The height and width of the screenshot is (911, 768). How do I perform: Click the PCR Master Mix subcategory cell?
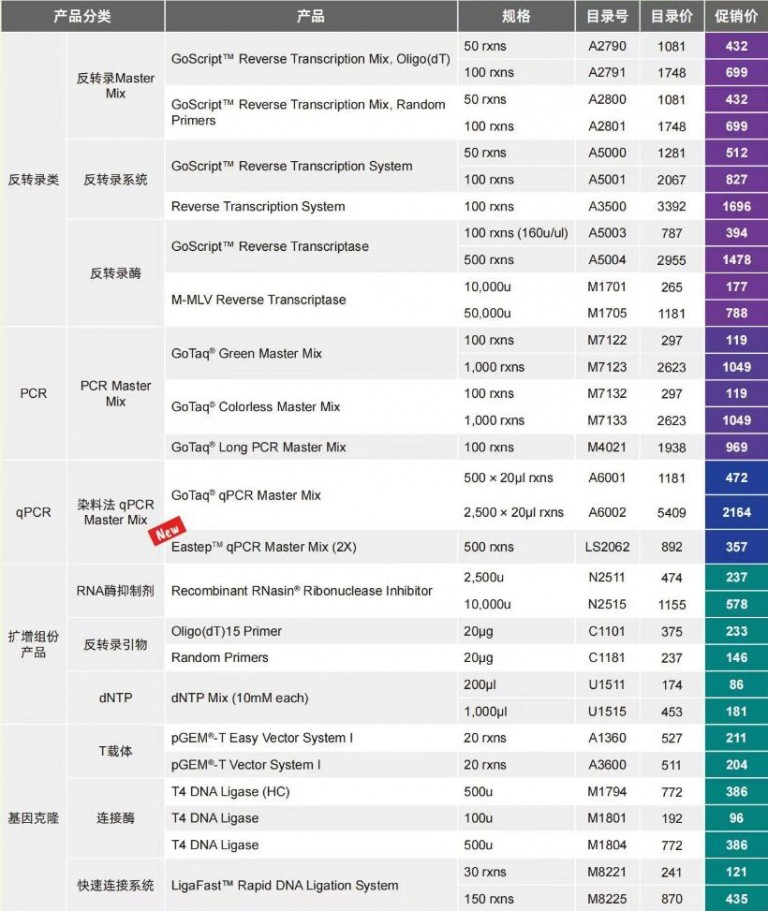(x=115, y=393)
